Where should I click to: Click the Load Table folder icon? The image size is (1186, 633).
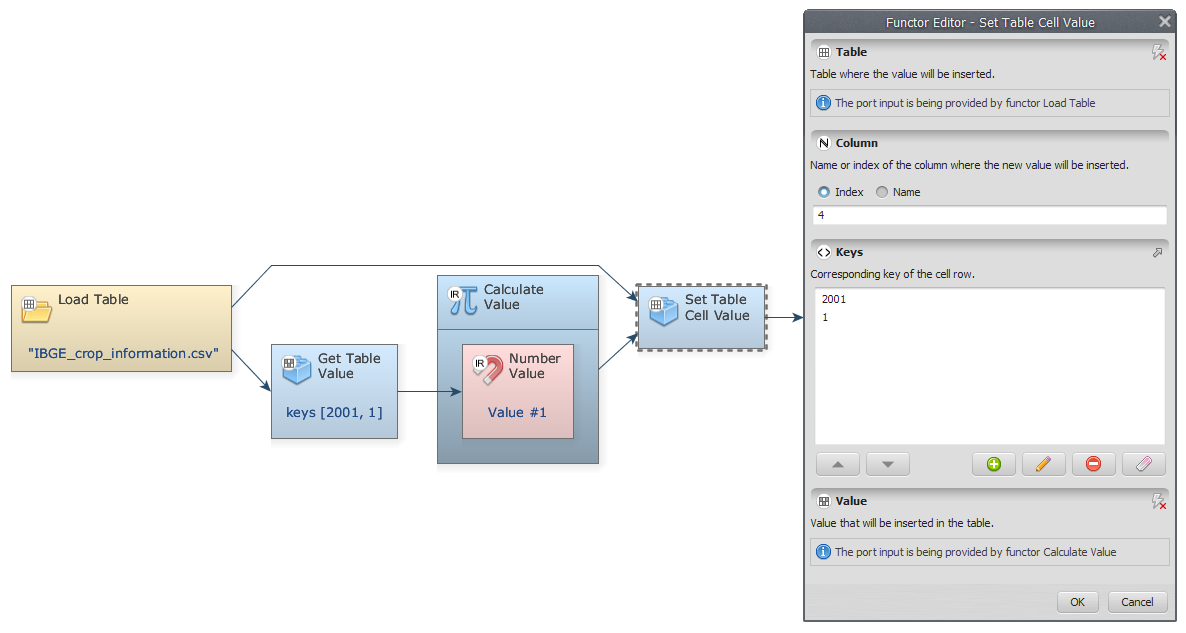pyautogui.click(x=37, y=309)
